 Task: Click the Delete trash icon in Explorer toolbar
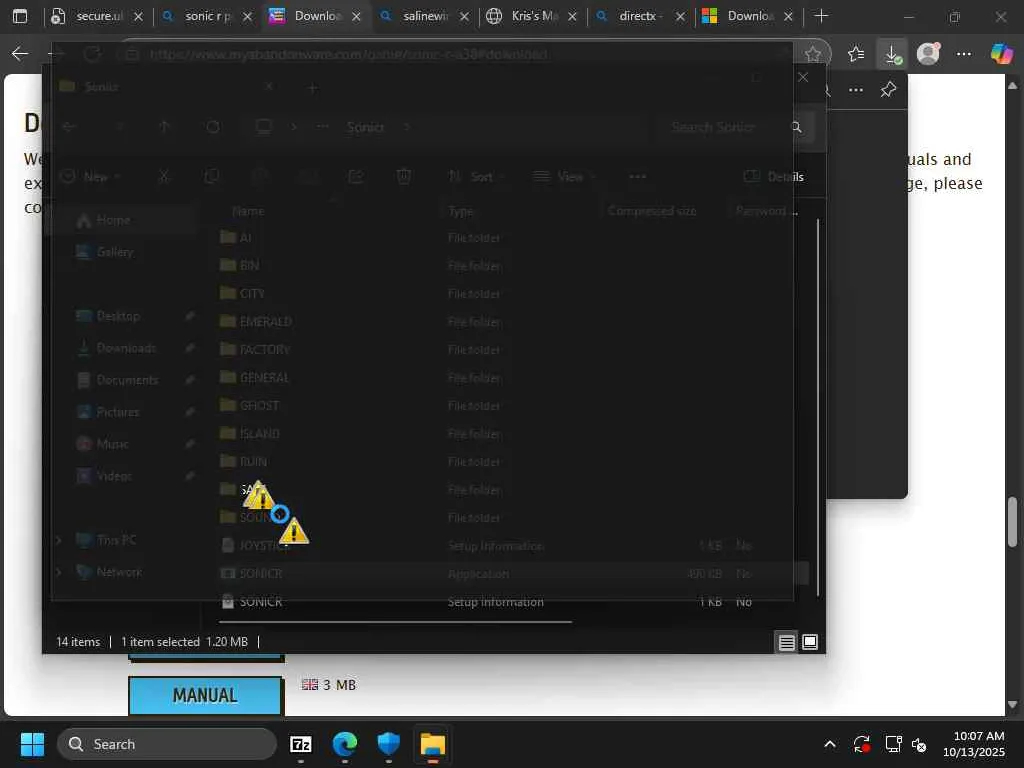coord(404,176)
